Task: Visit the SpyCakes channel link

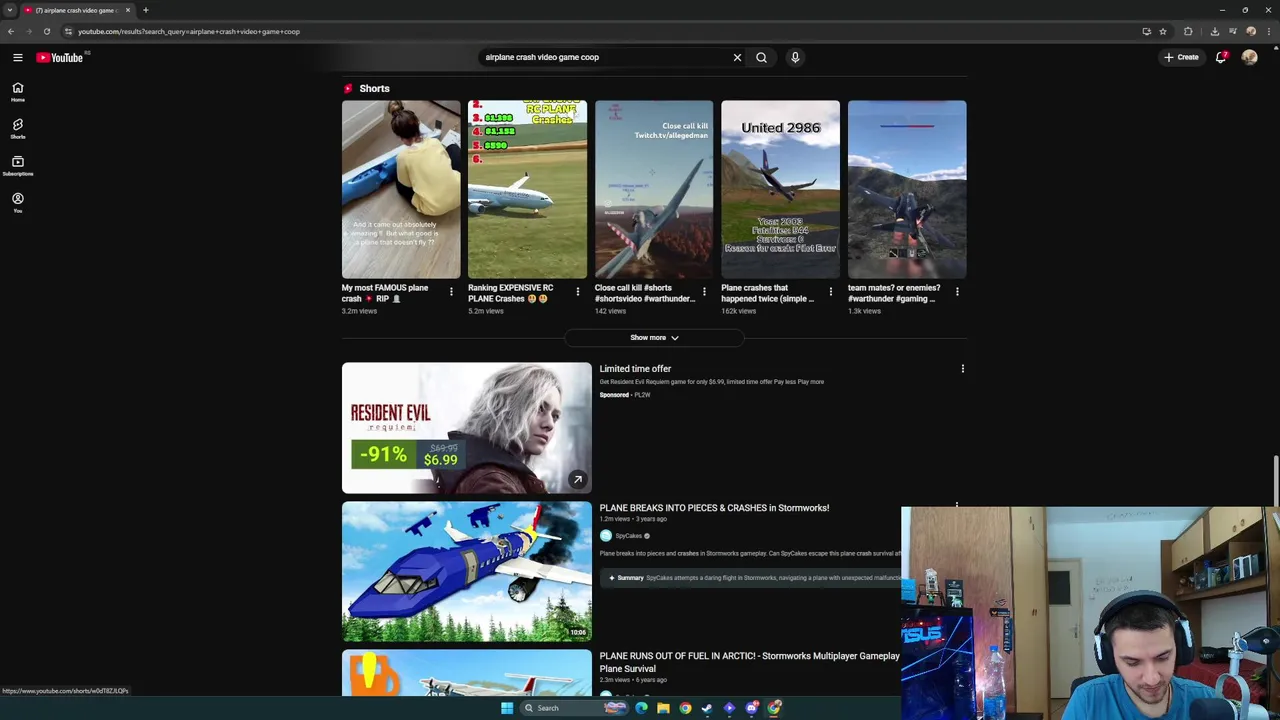Action: point(629,536)
